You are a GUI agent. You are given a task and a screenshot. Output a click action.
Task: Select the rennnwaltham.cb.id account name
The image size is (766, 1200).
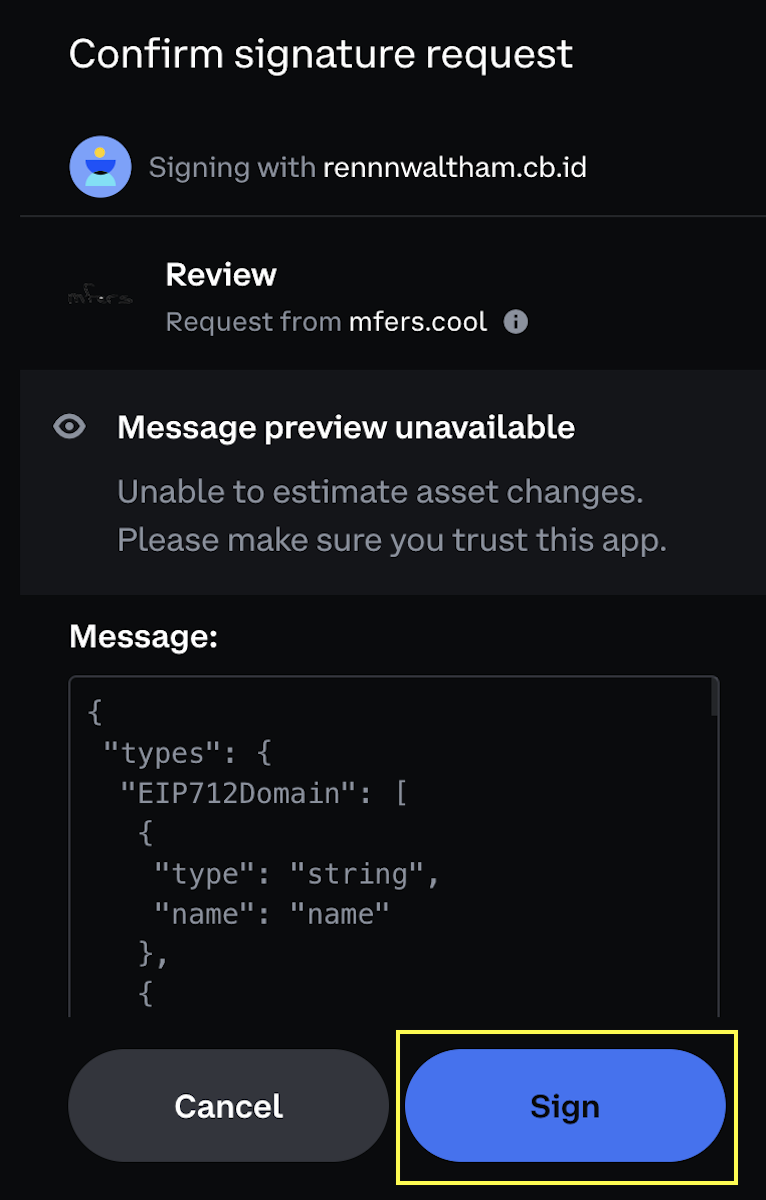pyautogui.click(x=455, y=167)
